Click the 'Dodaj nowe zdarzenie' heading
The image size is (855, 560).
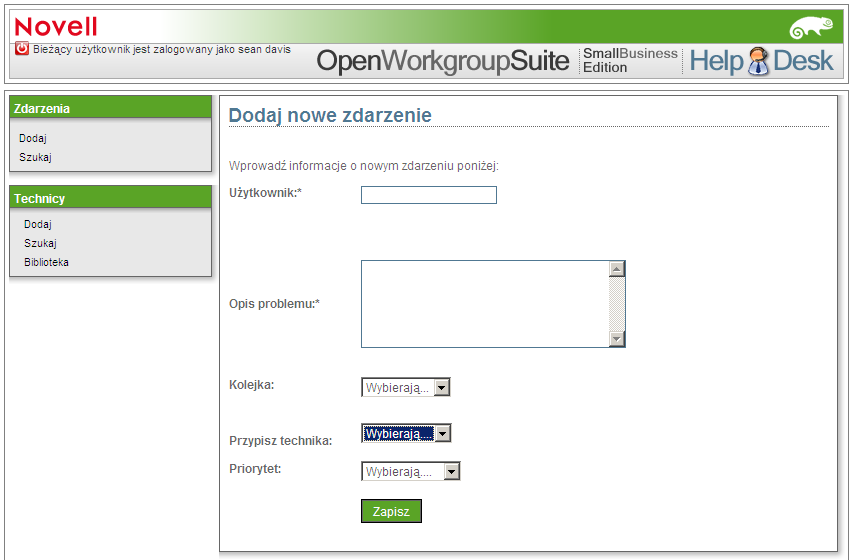330,116
